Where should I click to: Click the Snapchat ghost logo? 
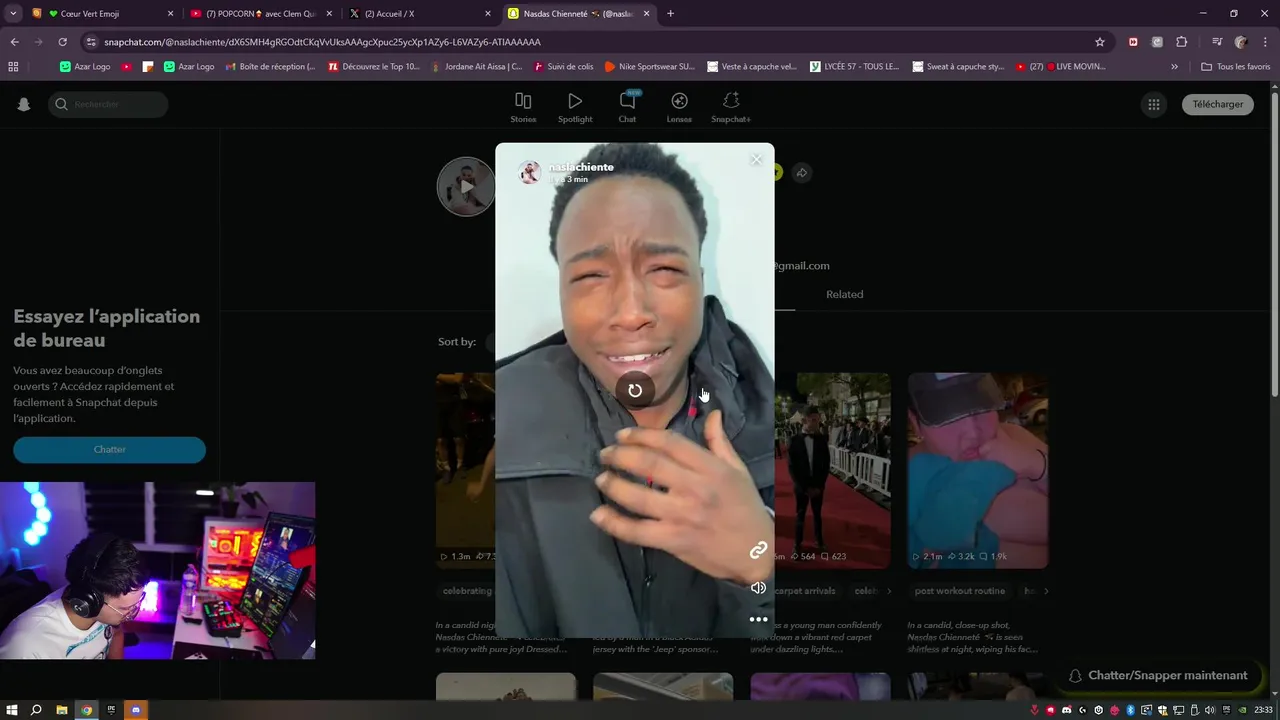click(x=24, y=104)
